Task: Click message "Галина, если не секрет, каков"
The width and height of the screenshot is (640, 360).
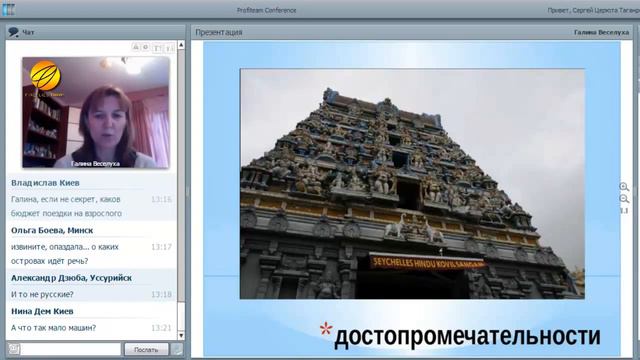Action: [x=66, y=200]
